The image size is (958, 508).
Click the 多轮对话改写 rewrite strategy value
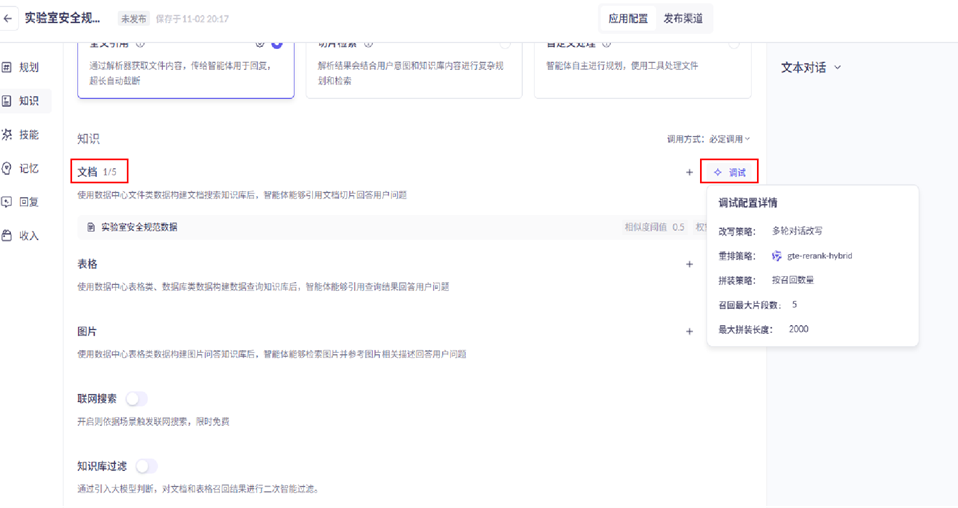coord(797,231)
